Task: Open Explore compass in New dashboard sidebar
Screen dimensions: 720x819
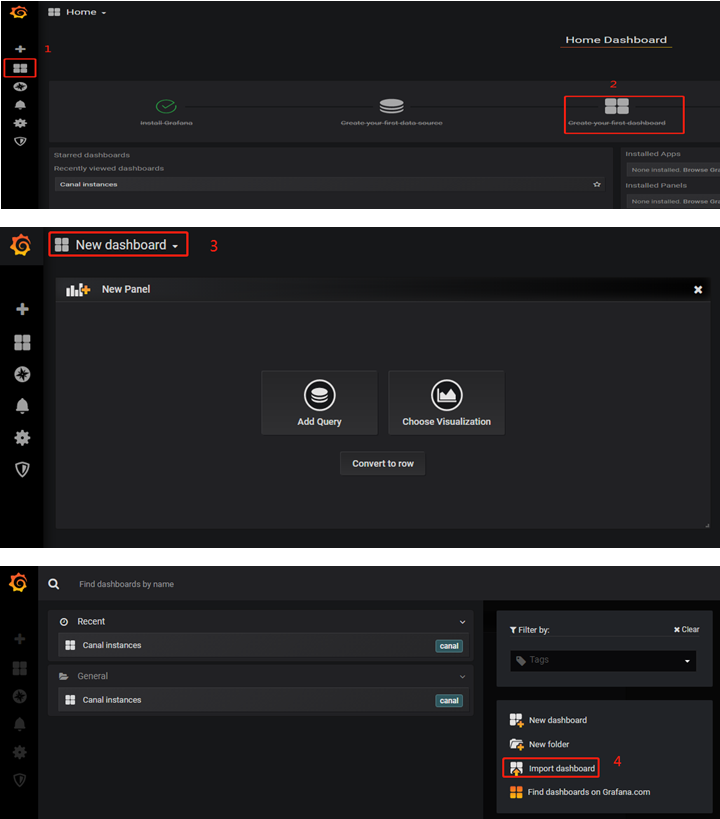Action: coord(22,375)
